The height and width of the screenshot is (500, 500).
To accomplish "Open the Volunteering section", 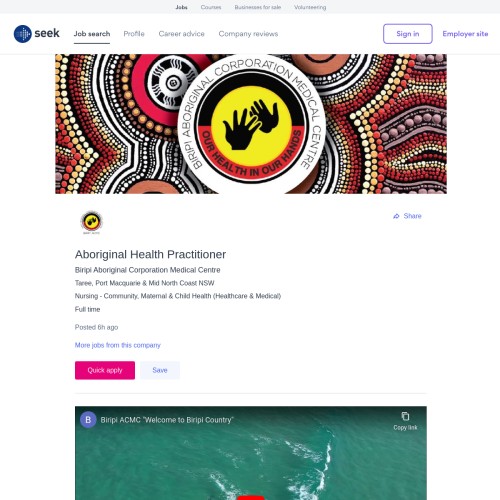I will tap(310, 7).
